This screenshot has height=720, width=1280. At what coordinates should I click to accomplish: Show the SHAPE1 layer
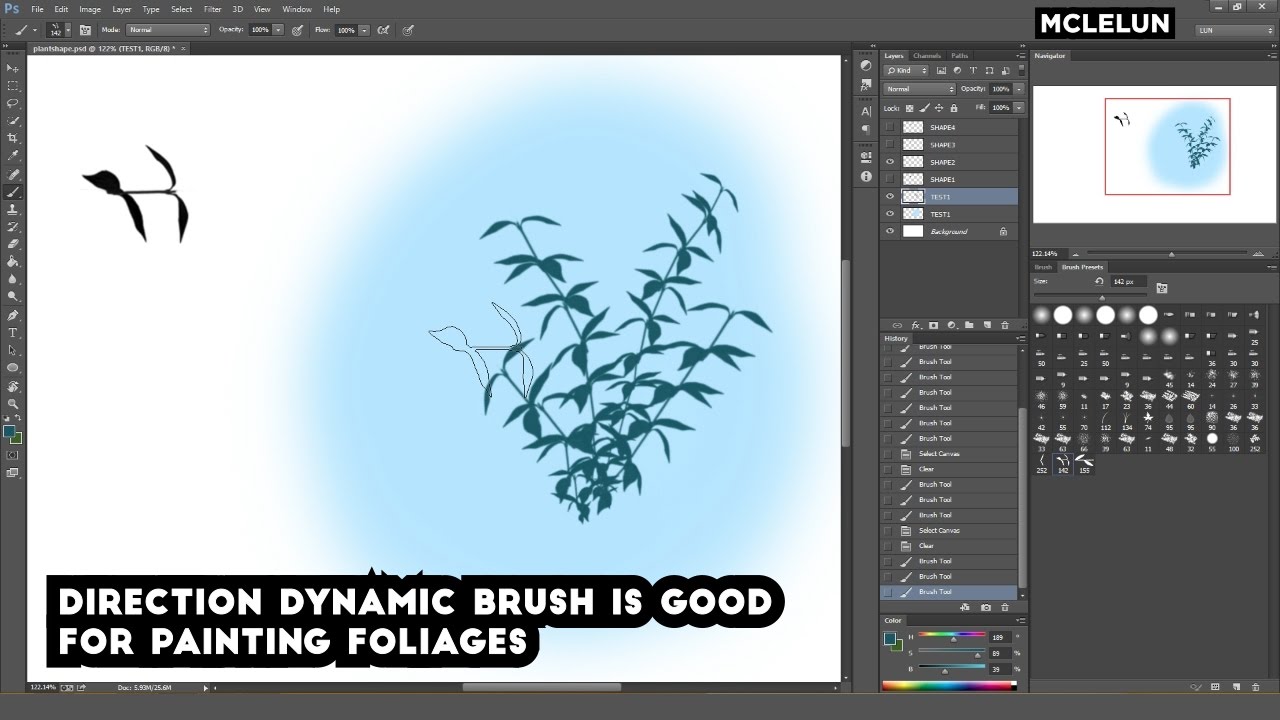coord(890,179)
